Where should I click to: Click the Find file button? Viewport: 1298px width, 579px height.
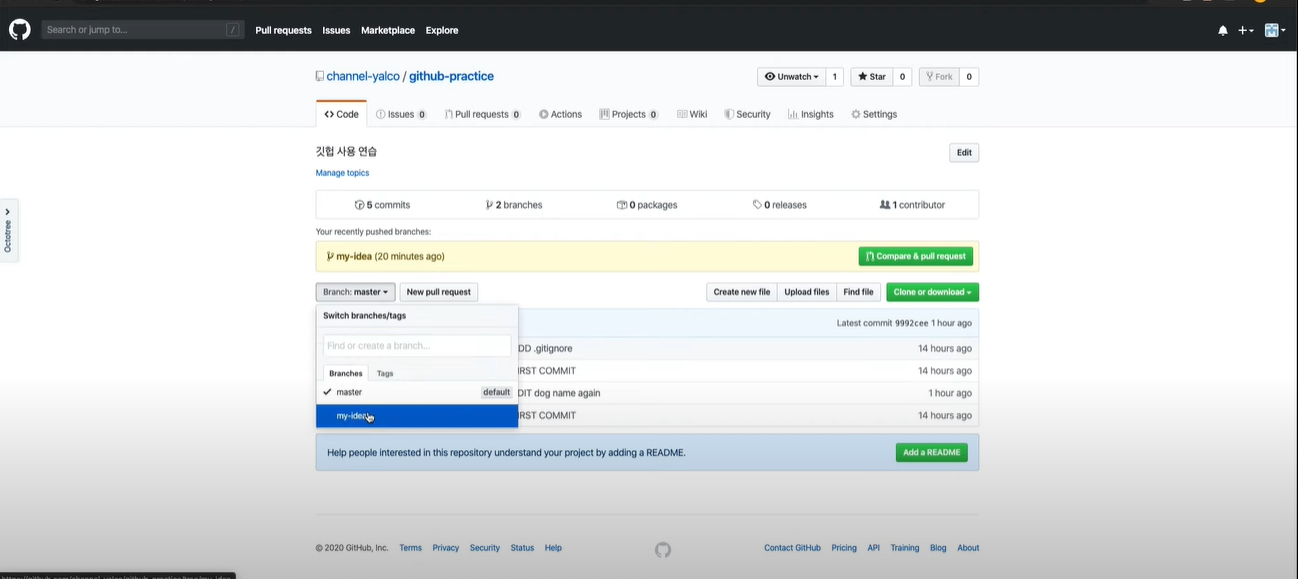click(858, 292)
